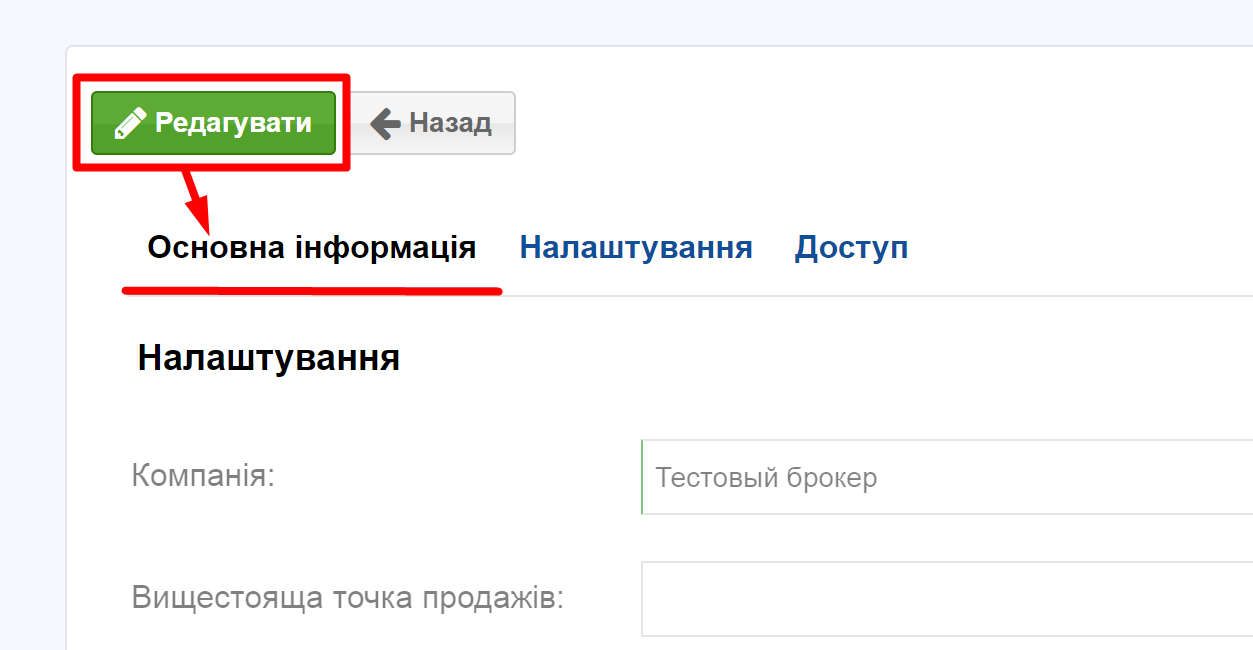The image size is (1253, 650).
Task: Click the left arrow icon on Назад
Action: click(x=385, y=123)
